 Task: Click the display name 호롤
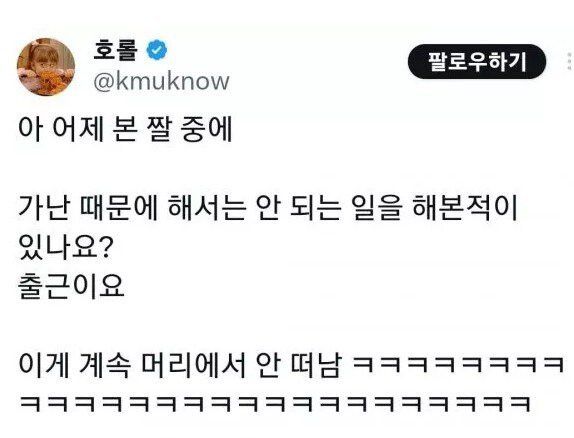(x=115, y=49)
